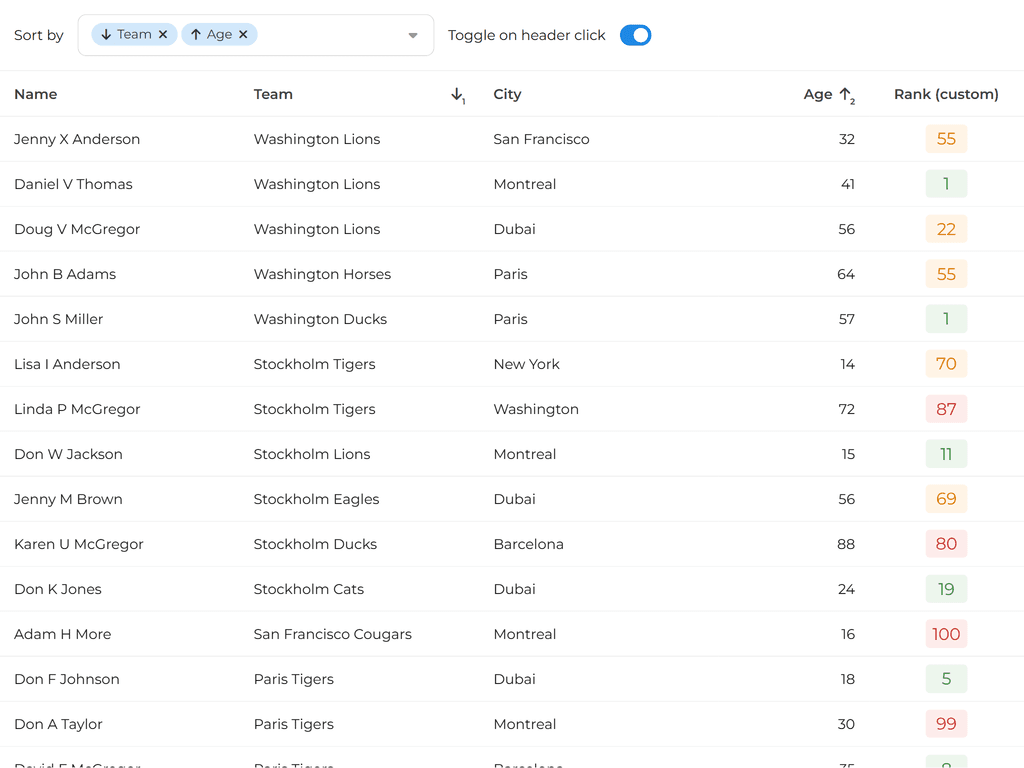Select the Karen U McGregor row

[x=79, y=544]
